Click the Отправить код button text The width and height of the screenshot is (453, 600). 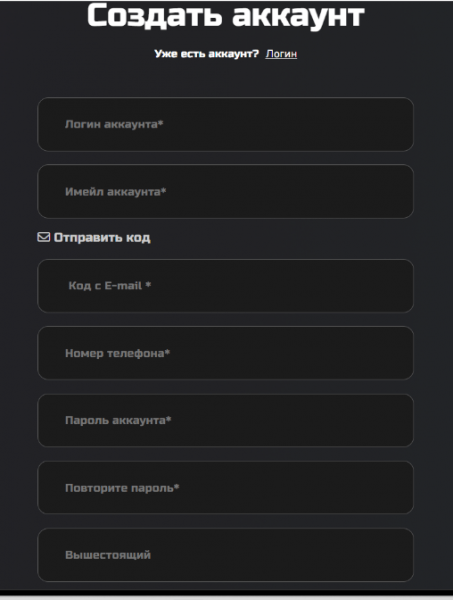[102, 238]
